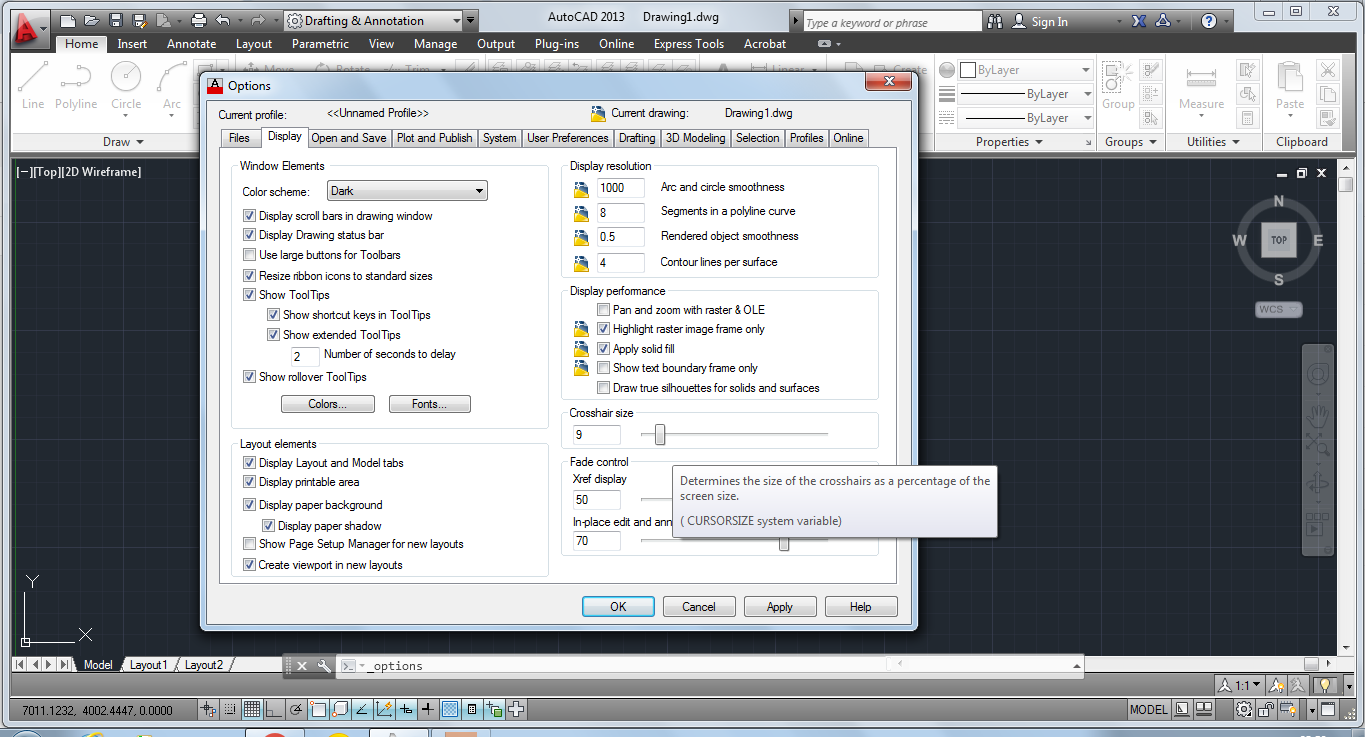This screenshot has height=737, width=1365.
Task: Open the Annotate ribbon tab
Action: click(191, 44)
